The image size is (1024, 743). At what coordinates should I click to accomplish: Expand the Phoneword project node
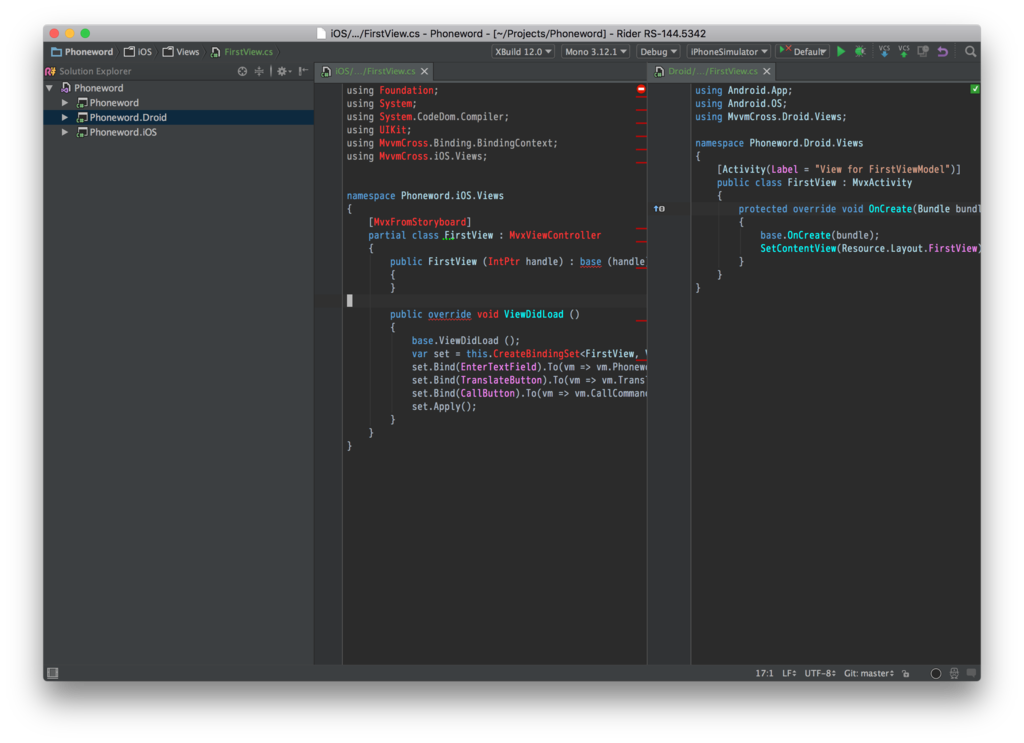point(65,103)
